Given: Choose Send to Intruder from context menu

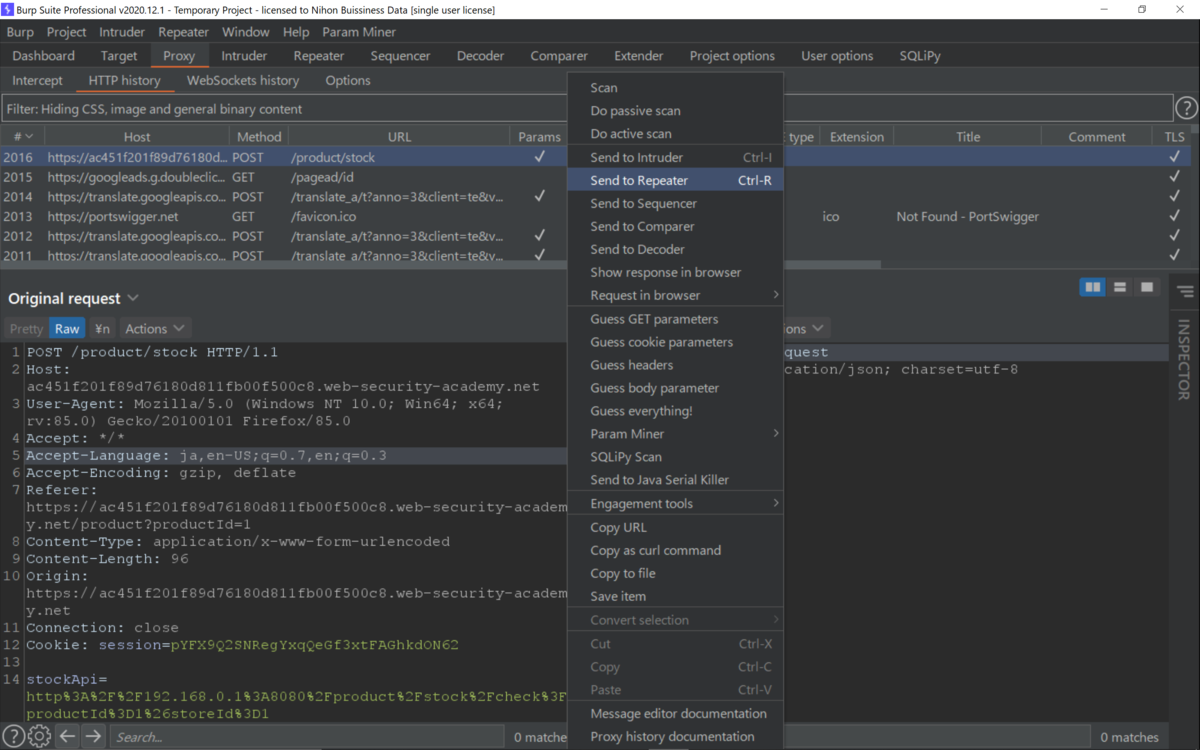Looking at the screenshot, I should point(675,157).
